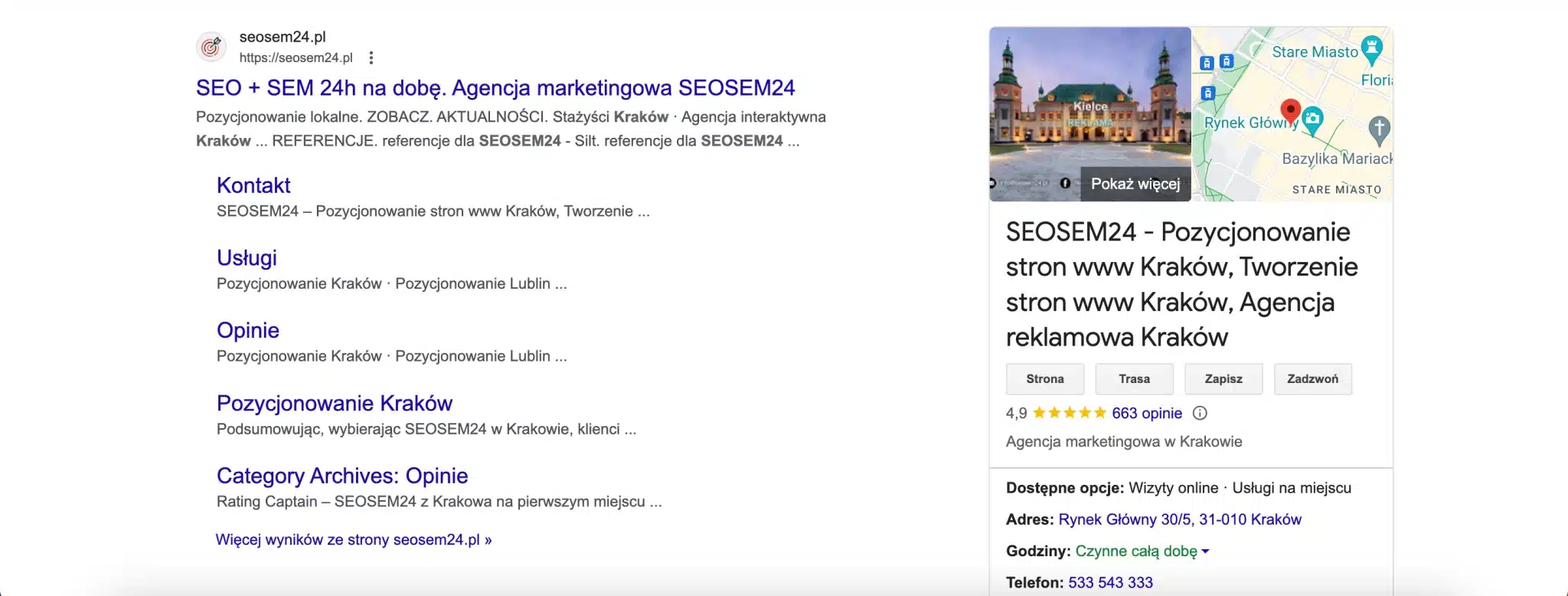Open the three-dot menu beside seosem24.pl URL

[371, 58]
